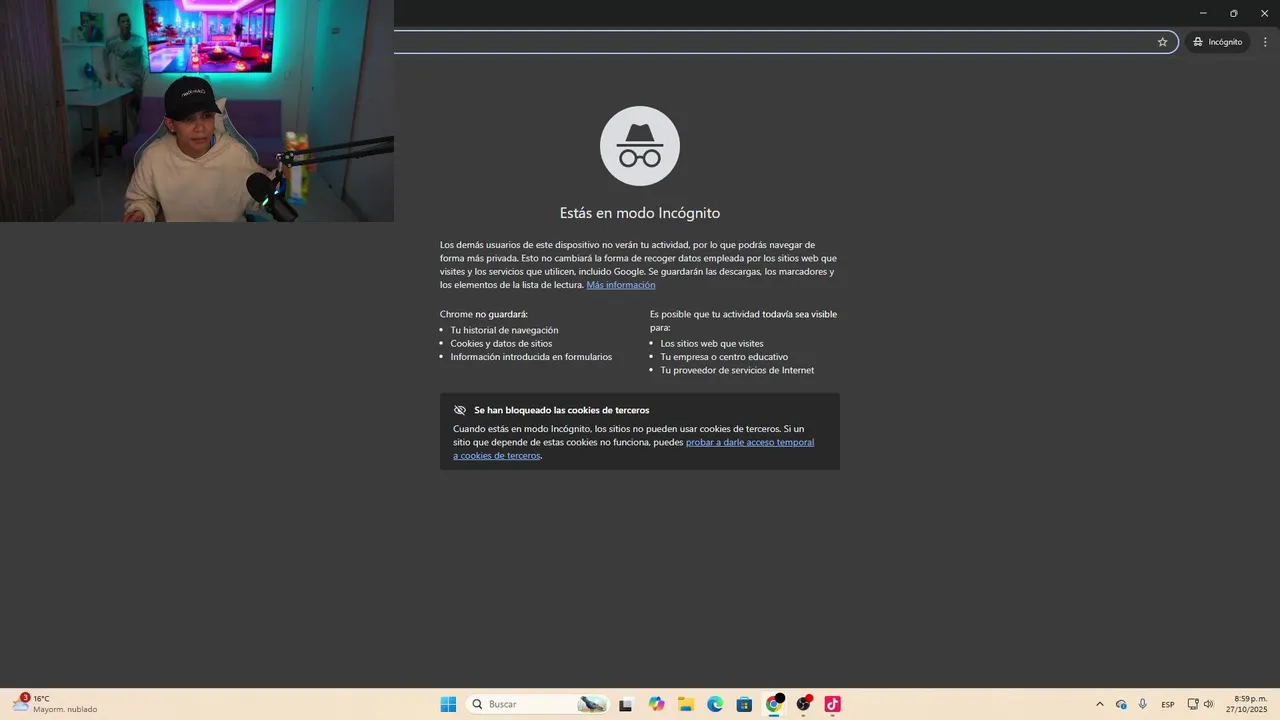Open File Explorer from the taskbar
Screen dimensions: 1280x720
[686, 704]
